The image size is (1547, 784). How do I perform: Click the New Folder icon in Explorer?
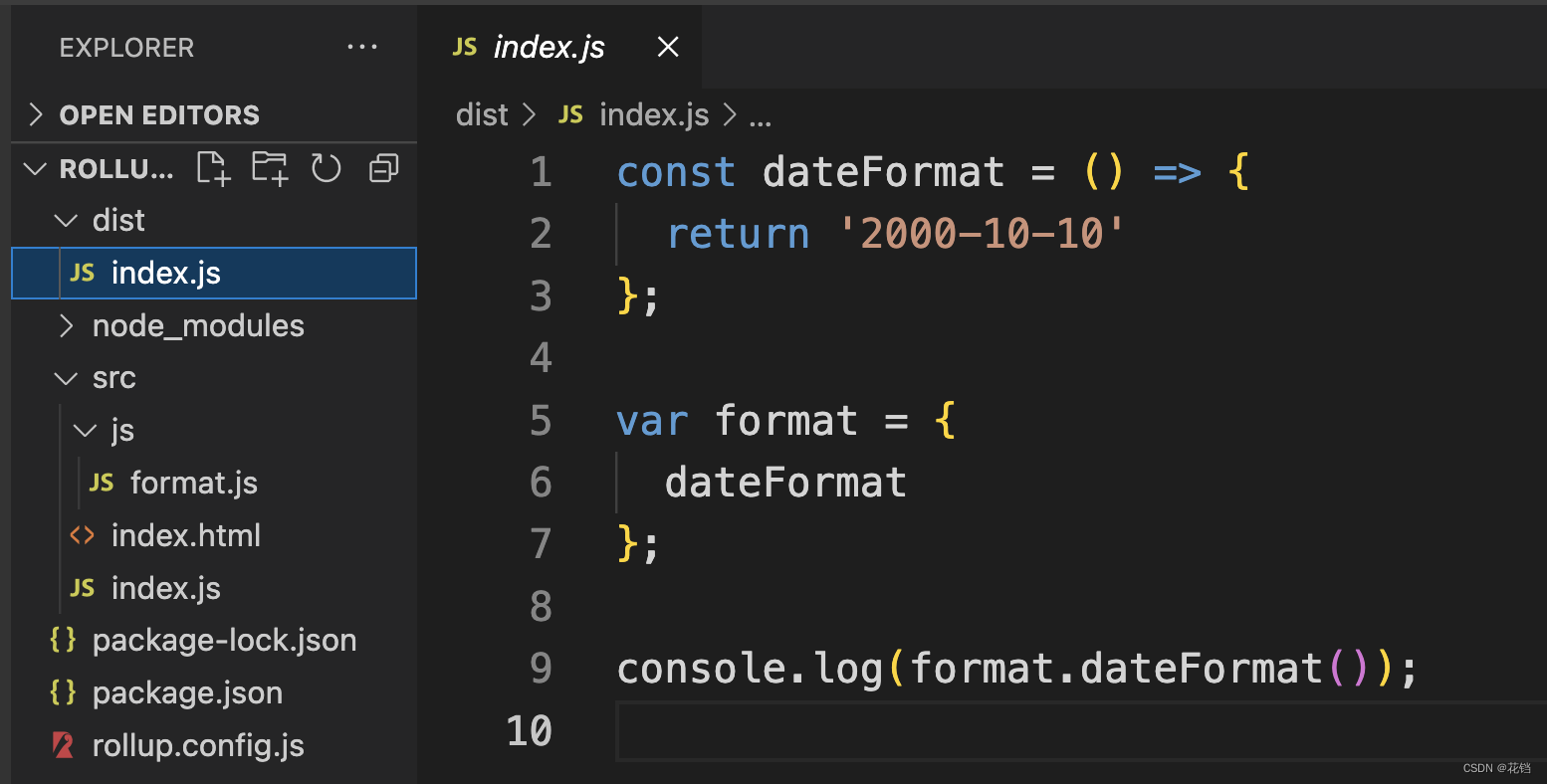tap(270, 168)
